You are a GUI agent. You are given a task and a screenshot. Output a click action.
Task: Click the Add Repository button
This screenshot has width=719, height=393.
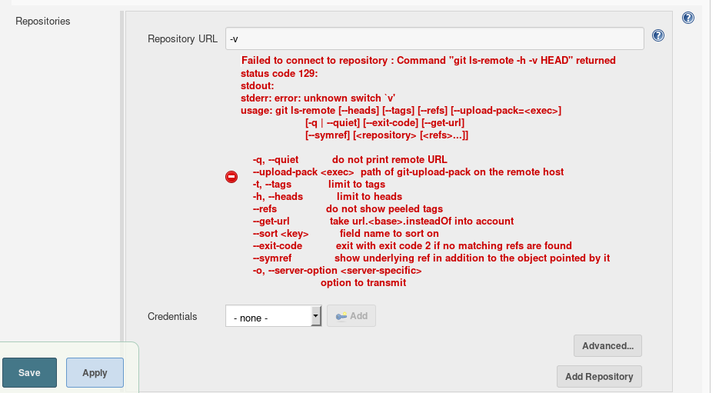click(x=599, y=376)
